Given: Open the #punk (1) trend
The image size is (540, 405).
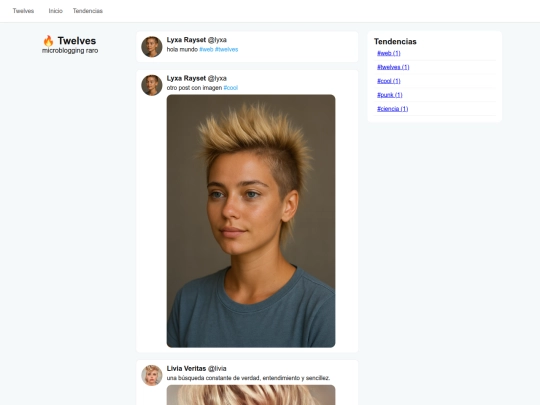Looking at the screenshot, I should click(x=390, y=95).
